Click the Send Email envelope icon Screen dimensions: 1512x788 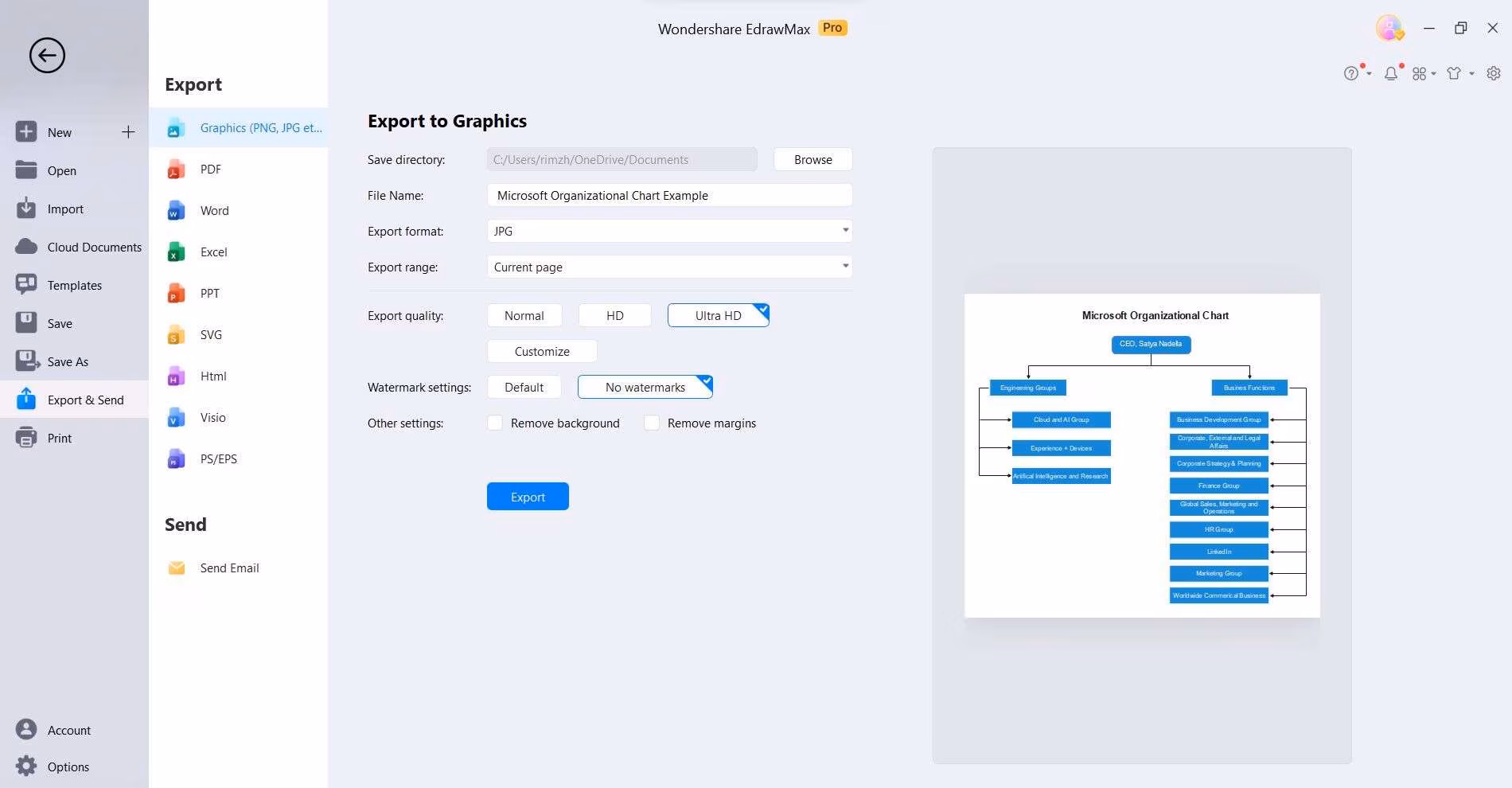click(177, 568)
